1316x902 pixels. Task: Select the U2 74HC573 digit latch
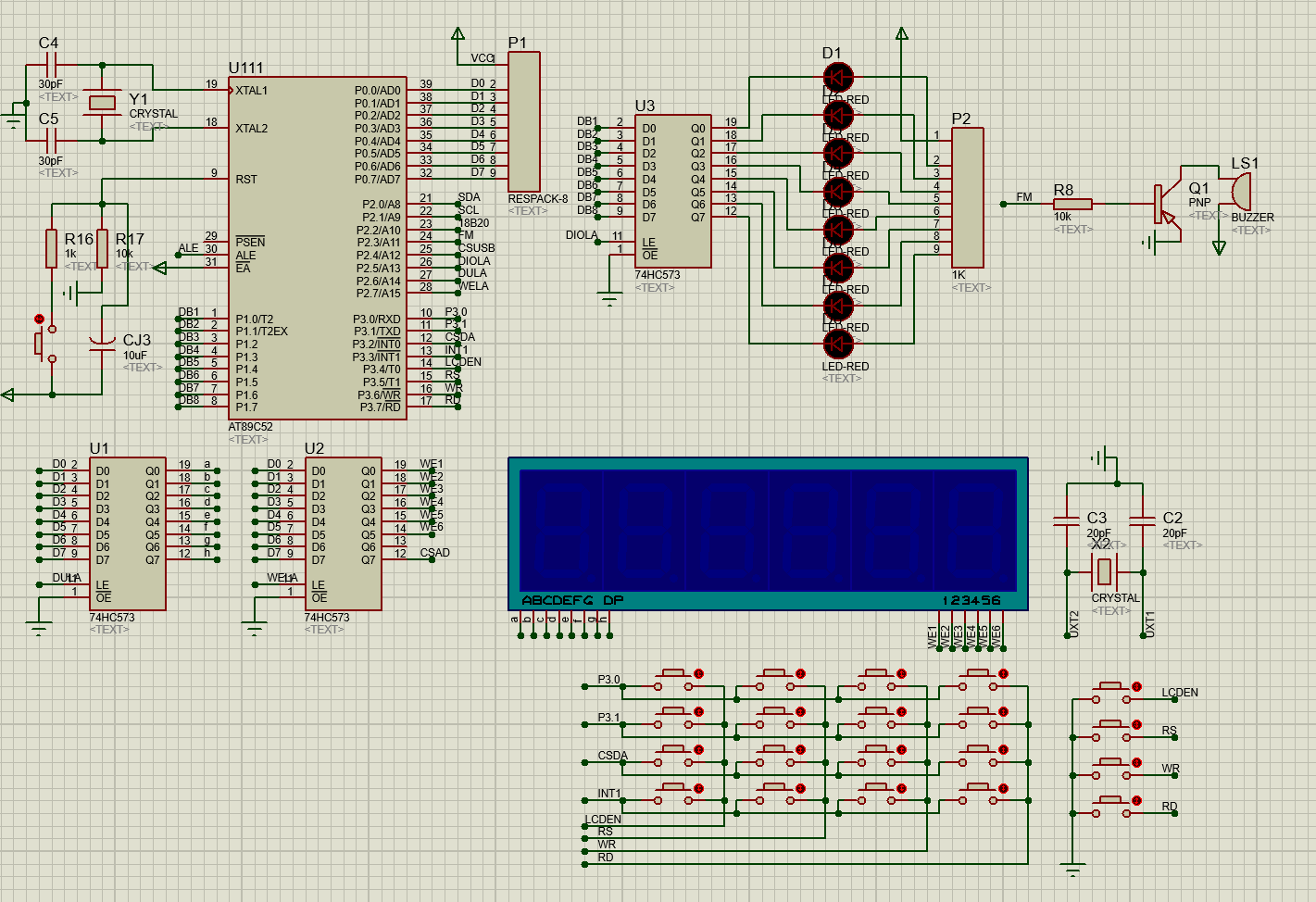pyautogui.click(x=343, y=533)
